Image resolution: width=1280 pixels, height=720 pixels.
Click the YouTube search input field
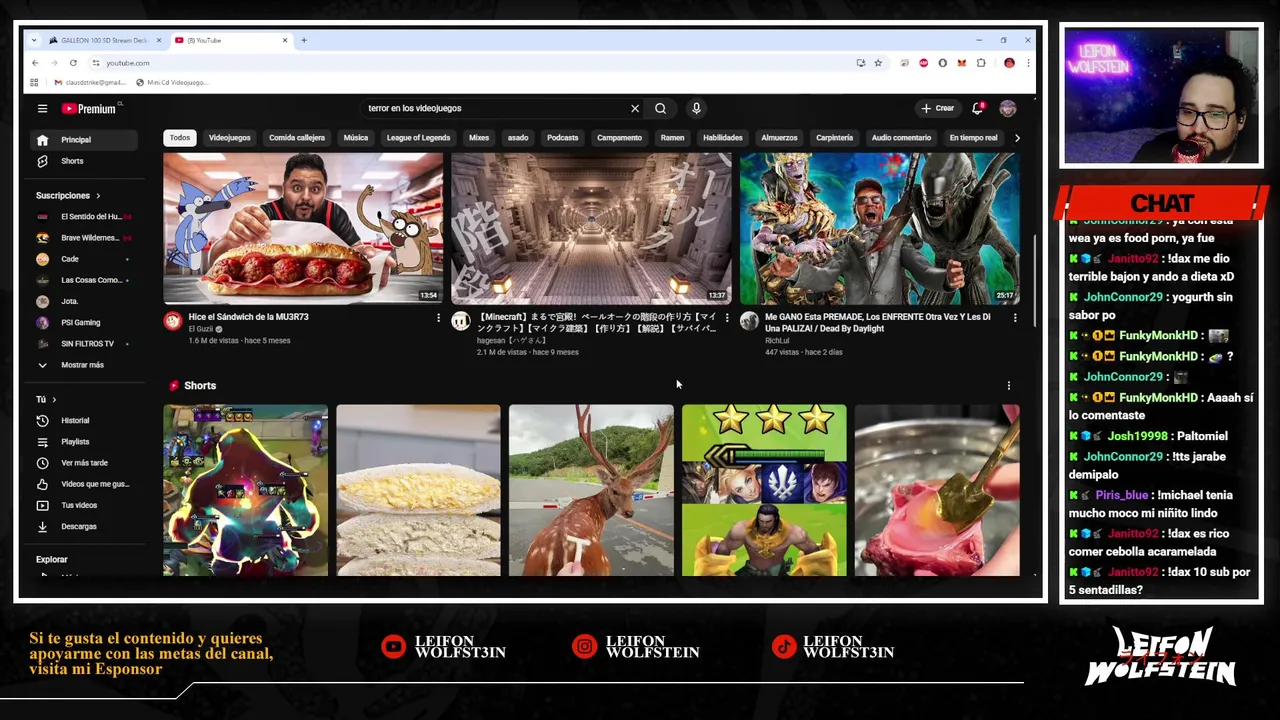pyautogui.click(x=495, y=108)
